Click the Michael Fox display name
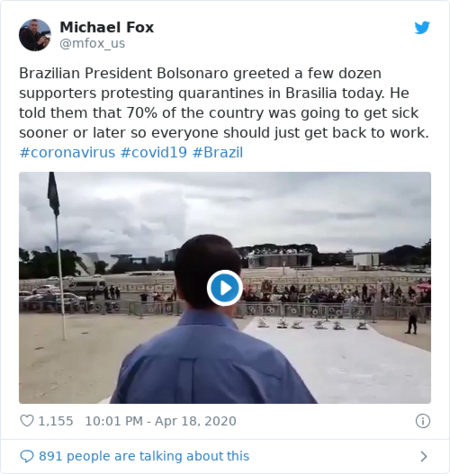Viewport: 450px width, 474px height. 107,27
